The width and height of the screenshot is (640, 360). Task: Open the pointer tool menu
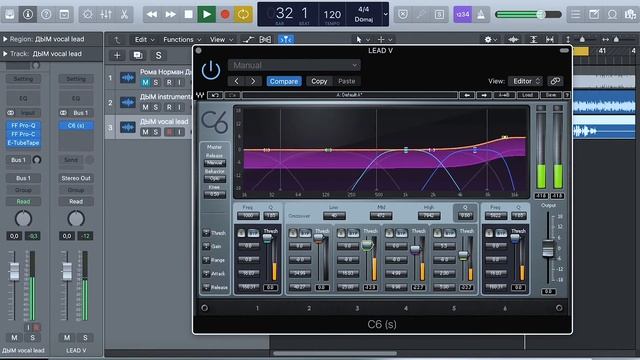pos(362,40)
